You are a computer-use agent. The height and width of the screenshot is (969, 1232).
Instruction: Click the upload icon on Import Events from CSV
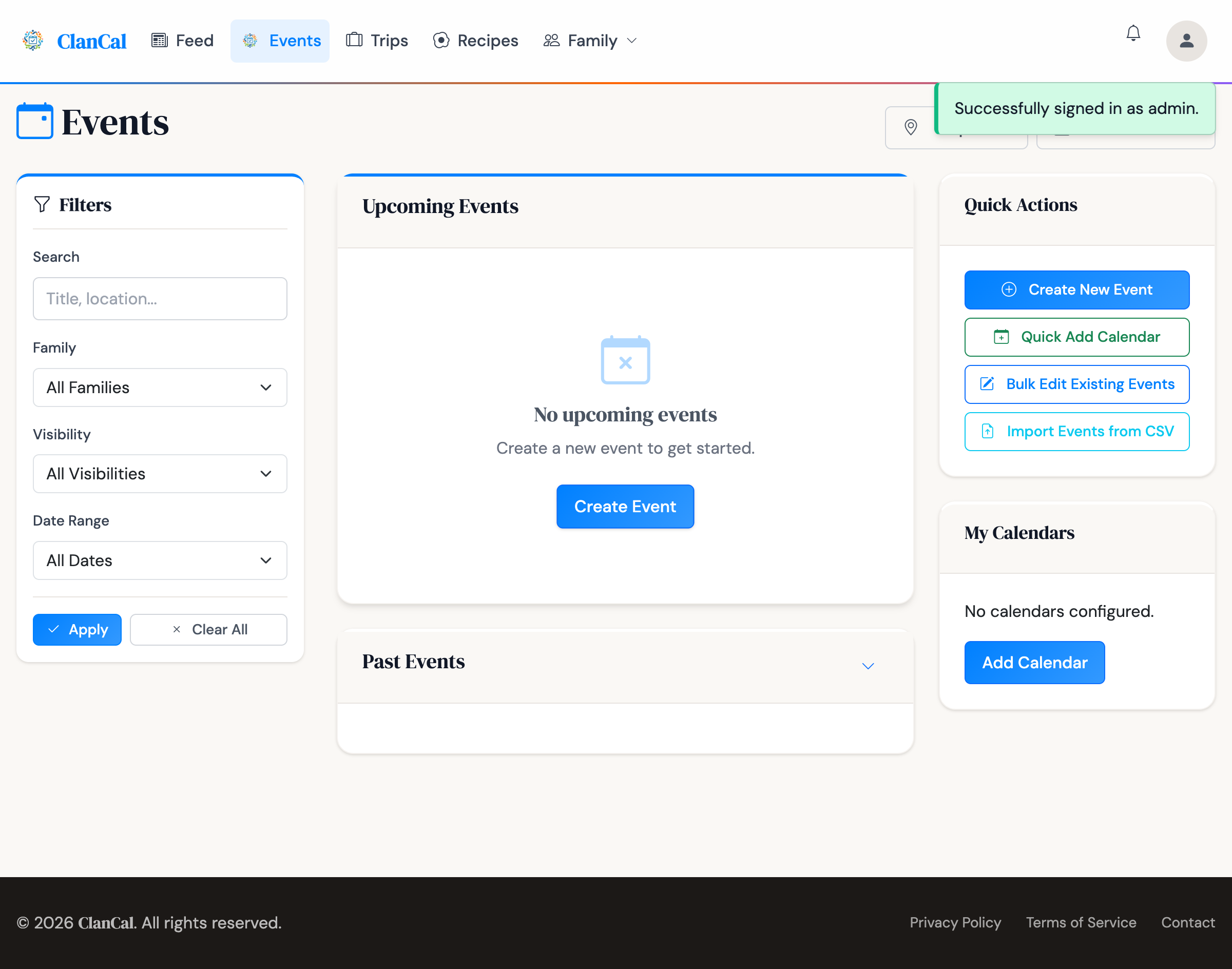tap(988, 431)
